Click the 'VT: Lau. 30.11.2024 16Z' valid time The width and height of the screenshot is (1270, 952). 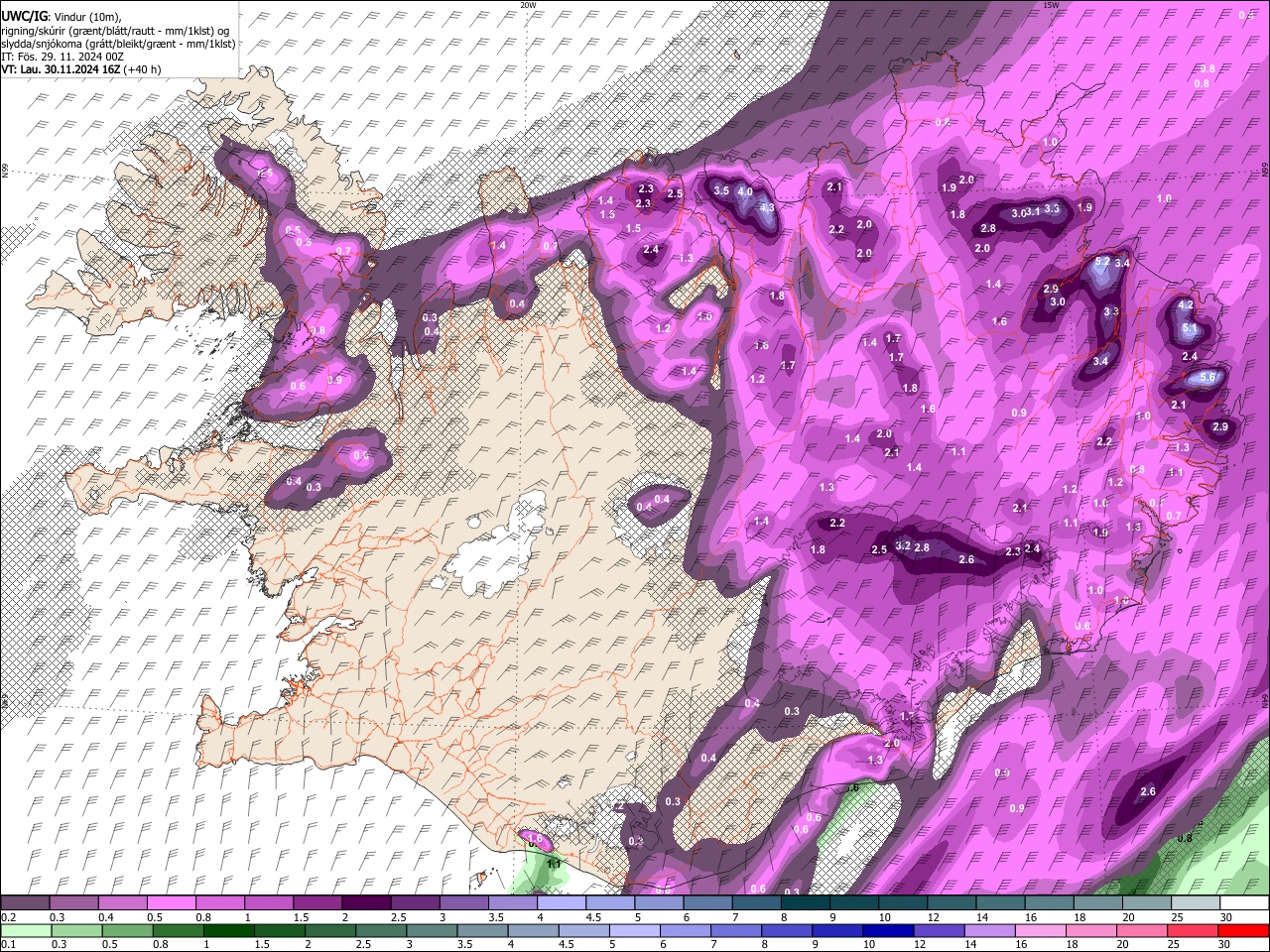[x=61, y=69]
